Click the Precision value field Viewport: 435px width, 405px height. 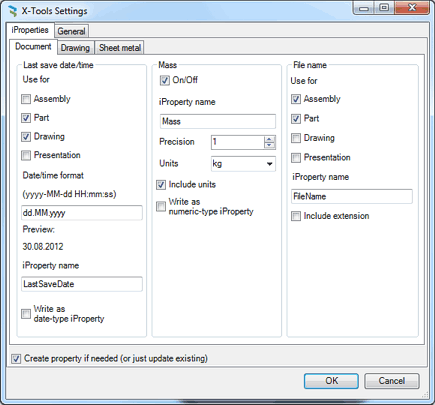[x=238, y=142]
